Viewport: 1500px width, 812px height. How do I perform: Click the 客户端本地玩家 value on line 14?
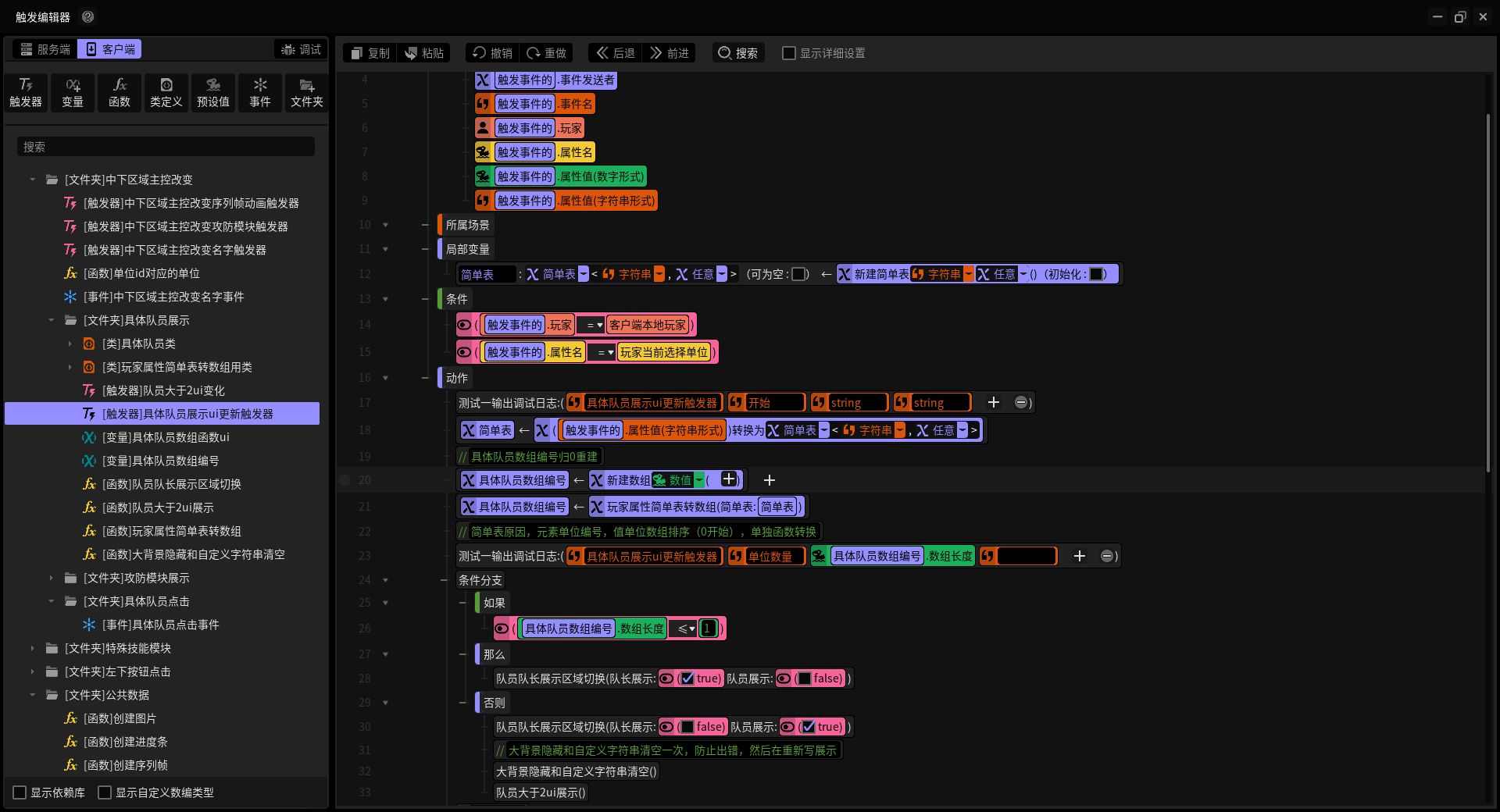648,325
